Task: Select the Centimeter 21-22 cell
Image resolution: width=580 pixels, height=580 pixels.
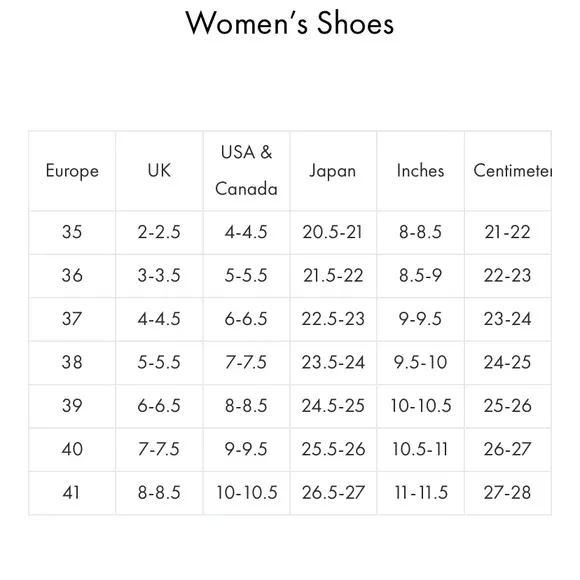Action: [508, 232]
